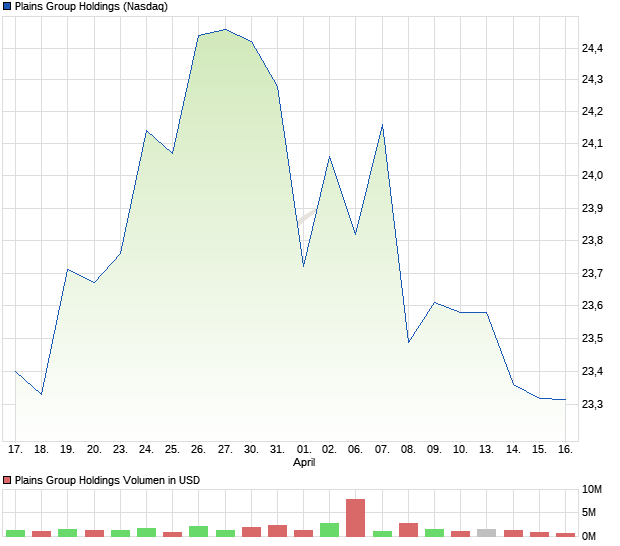Click the 23,9 price axis label
The width and height of the screenshot is (620, 546).
(592, 208)
